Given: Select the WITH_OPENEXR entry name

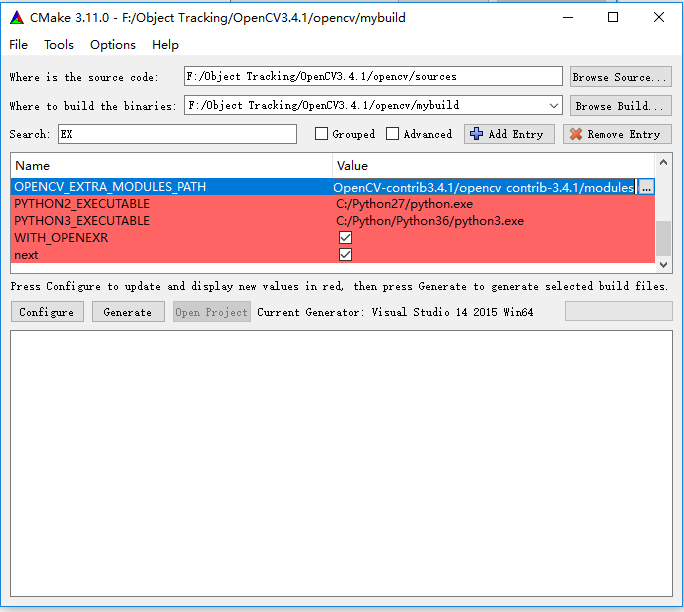Looking at the screenshot, I should coord(61,238).
